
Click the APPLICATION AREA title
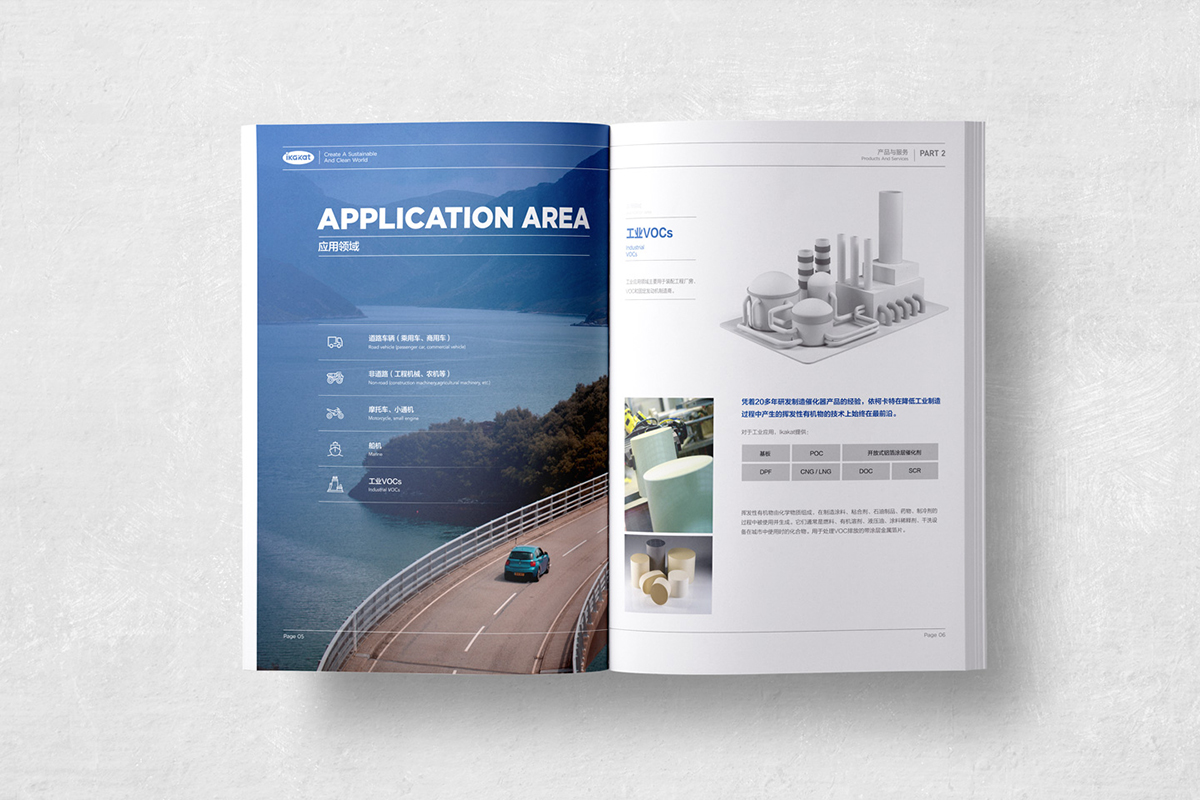452,219
